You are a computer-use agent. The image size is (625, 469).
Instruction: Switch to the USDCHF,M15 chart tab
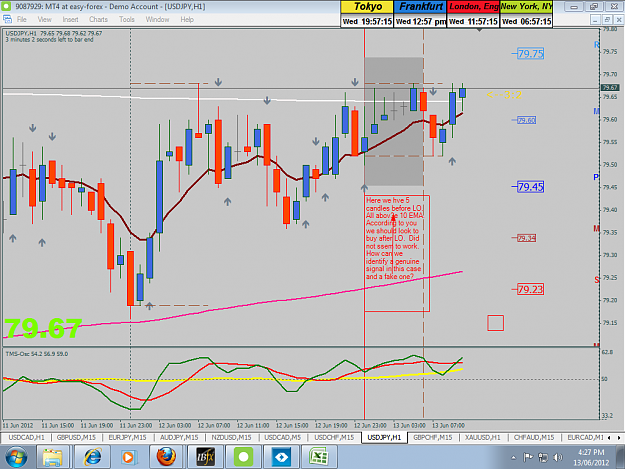coord(334,437)
